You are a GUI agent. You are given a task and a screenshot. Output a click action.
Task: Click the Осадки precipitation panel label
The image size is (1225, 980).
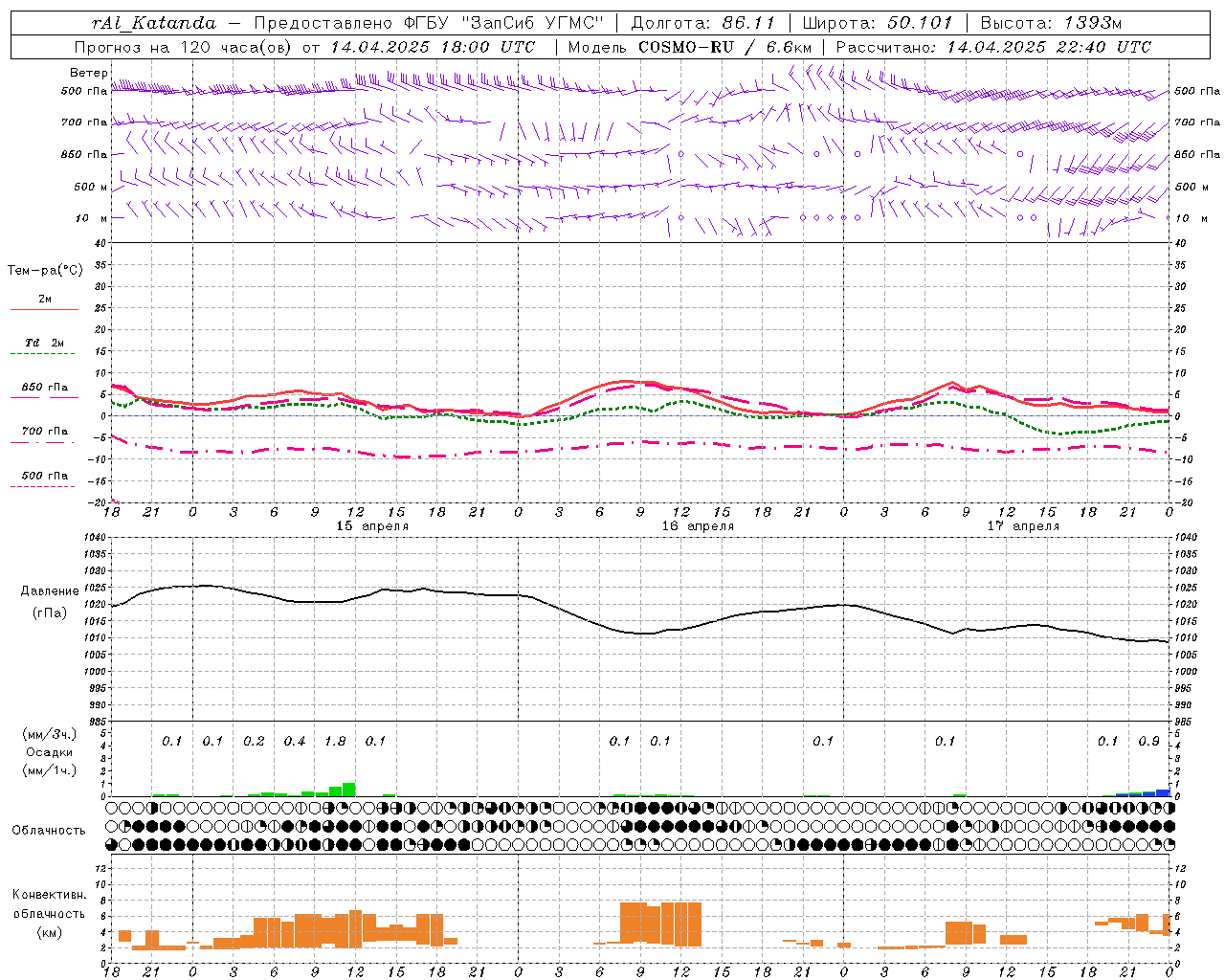49,752
